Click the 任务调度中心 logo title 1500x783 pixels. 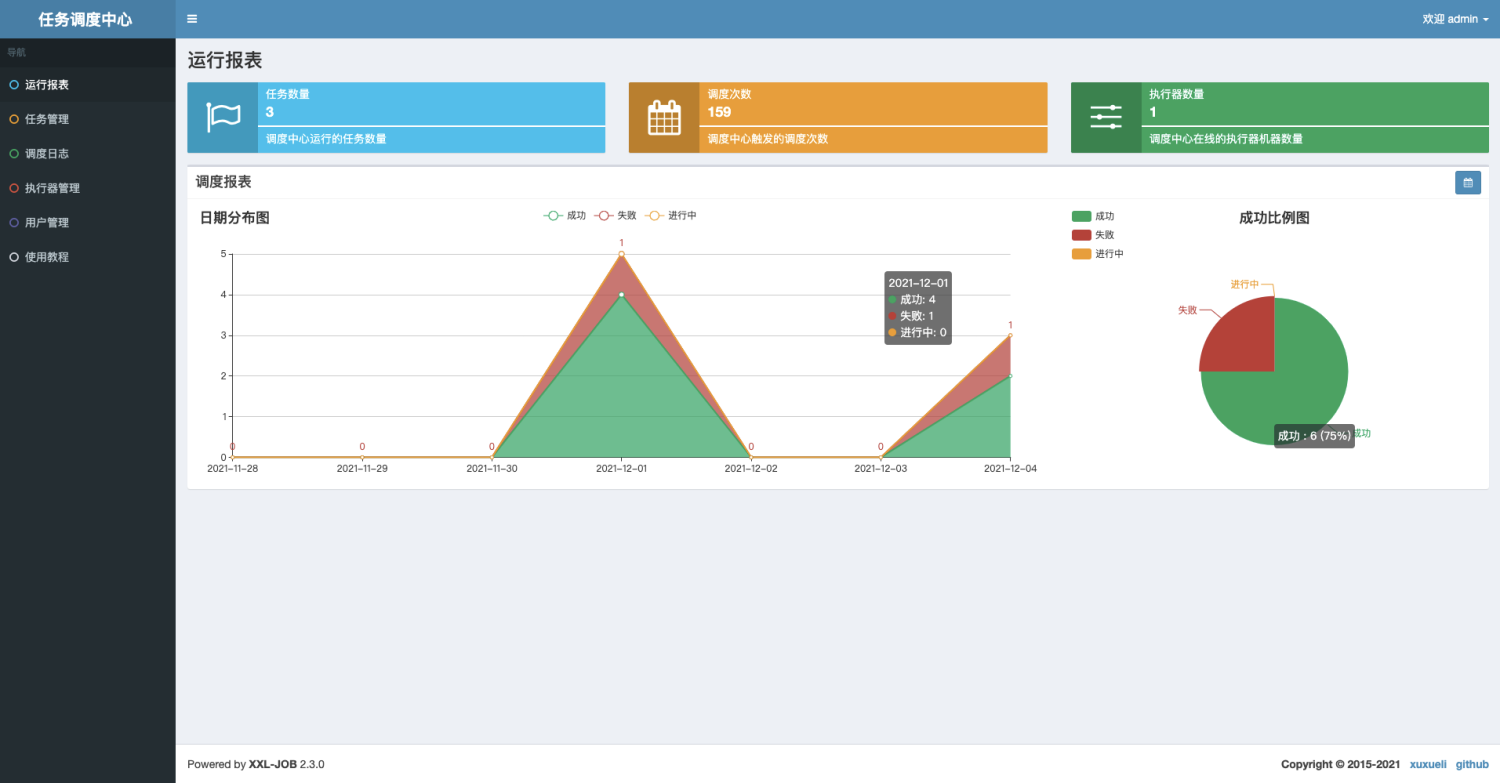coord(85,19)
